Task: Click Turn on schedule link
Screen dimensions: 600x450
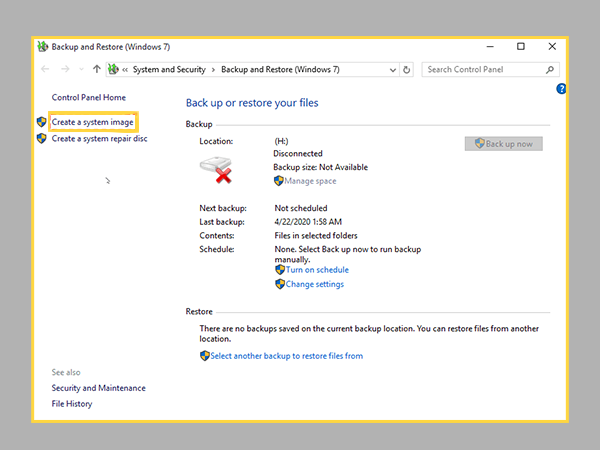Action: [317, 270]
